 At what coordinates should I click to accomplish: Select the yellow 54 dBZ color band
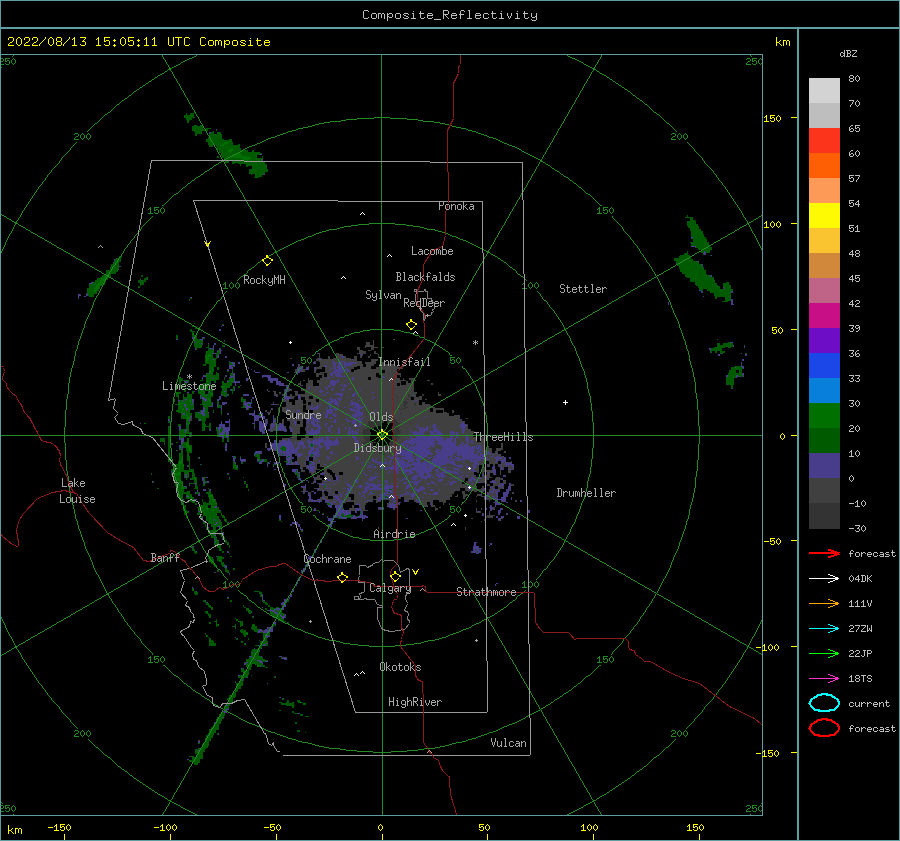pos(824,215)
